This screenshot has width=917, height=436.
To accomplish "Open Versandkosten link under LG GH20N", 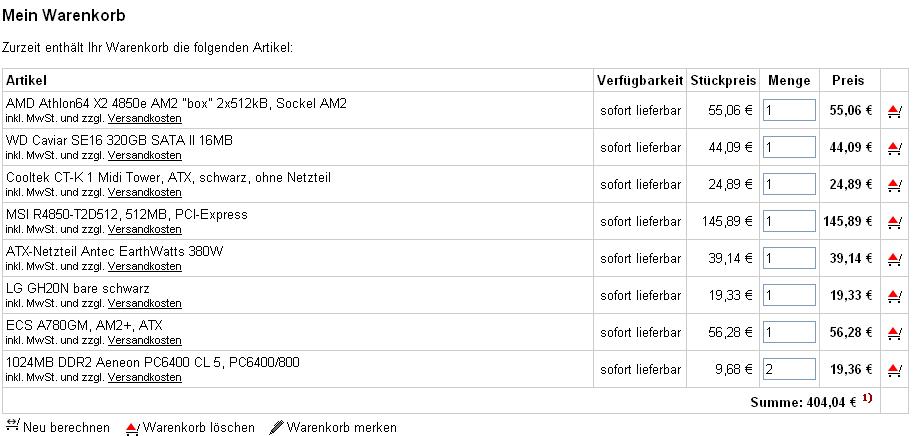I will pos(144,303).
